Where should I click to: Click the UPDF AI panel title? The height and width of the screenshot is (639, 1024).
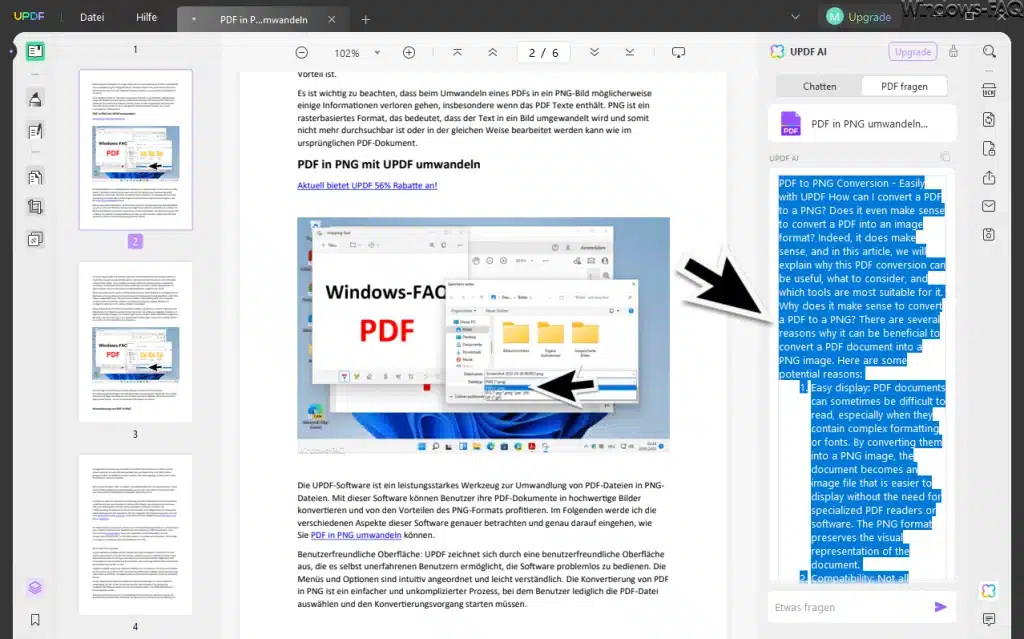pos(808,52)
